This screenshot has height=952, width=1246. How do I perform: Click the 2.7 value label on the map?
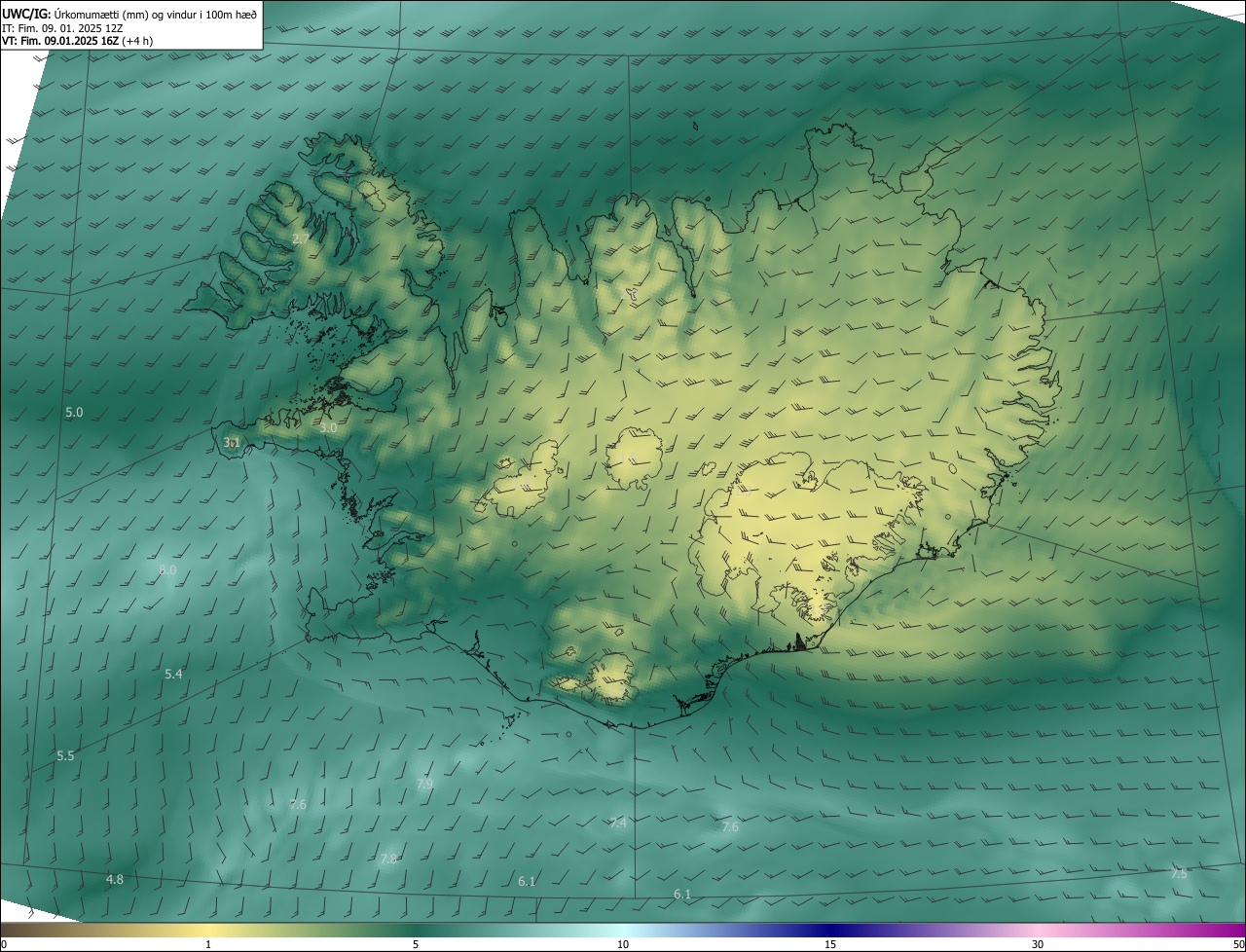tap(301, 238)
